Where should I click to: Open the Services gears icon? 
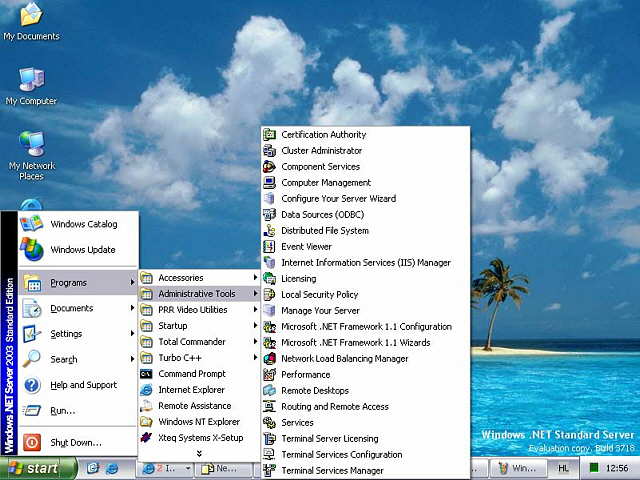point(269,422)
